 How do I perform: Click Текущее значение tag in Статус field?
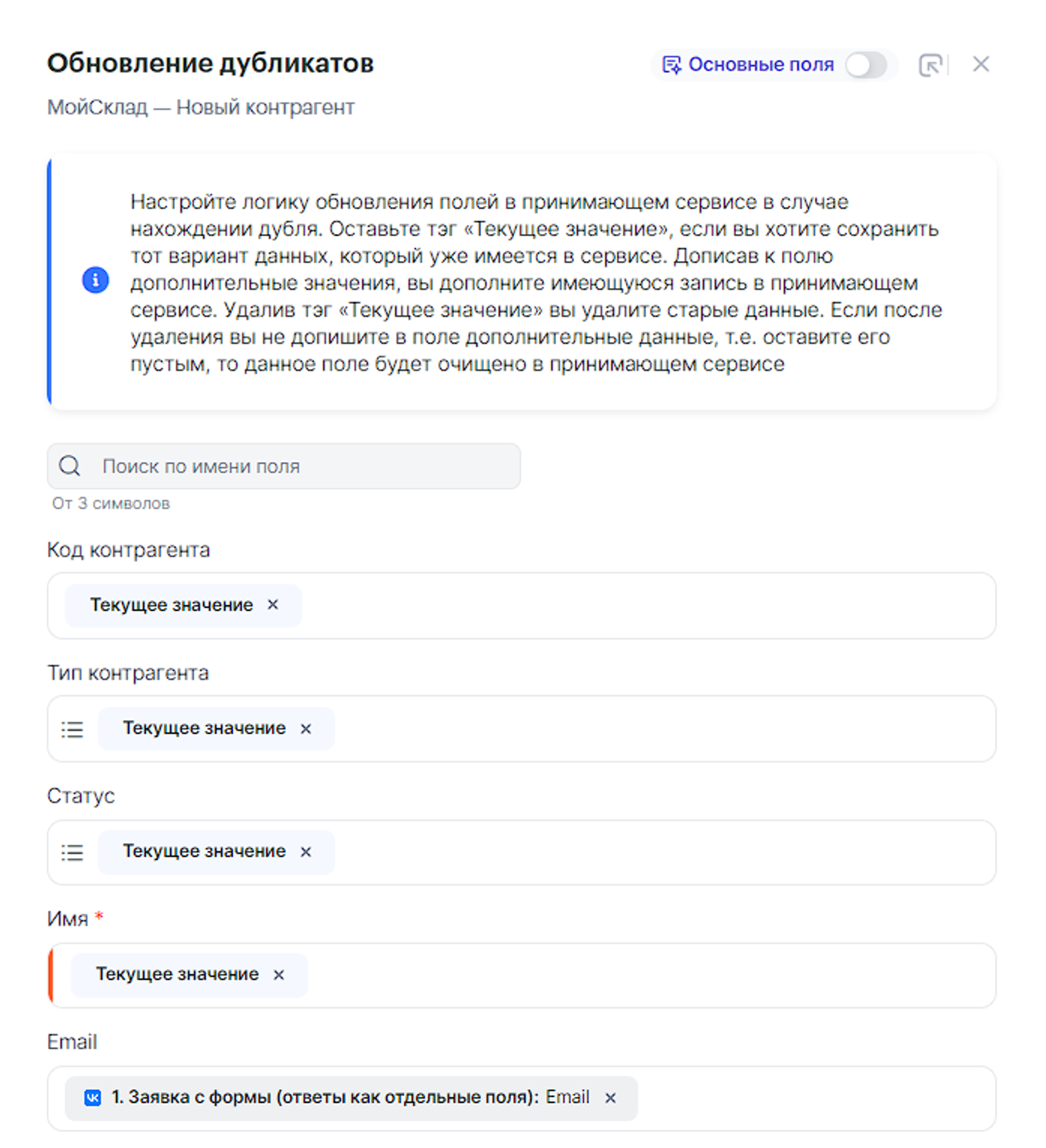204,852
